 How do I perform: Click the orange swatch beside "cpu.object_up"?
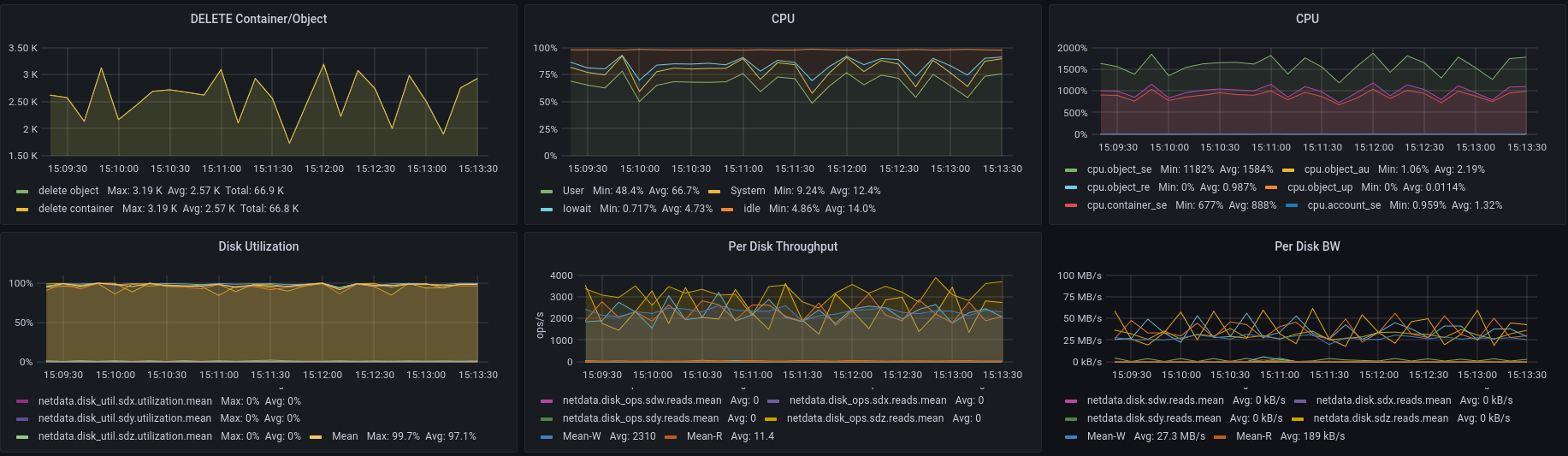click(x=1271, y=187)
